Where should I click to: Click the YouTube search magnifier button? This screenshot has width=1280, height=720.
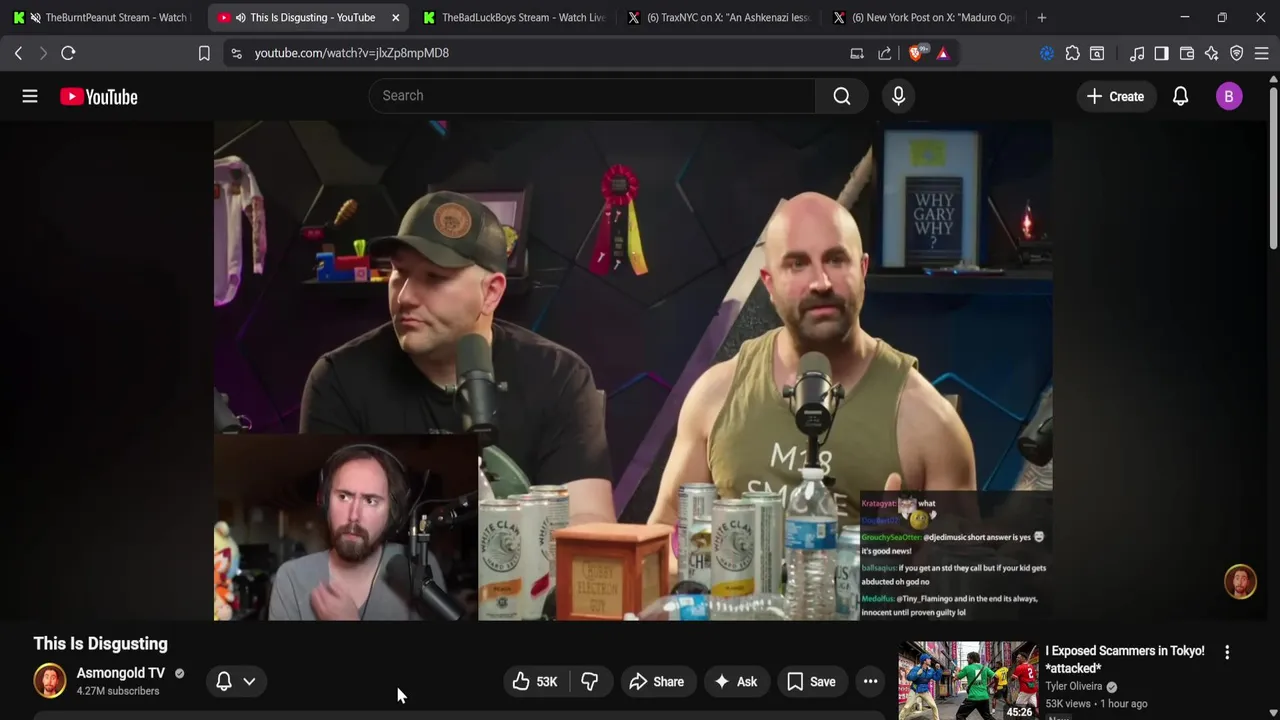click(842, 96)
